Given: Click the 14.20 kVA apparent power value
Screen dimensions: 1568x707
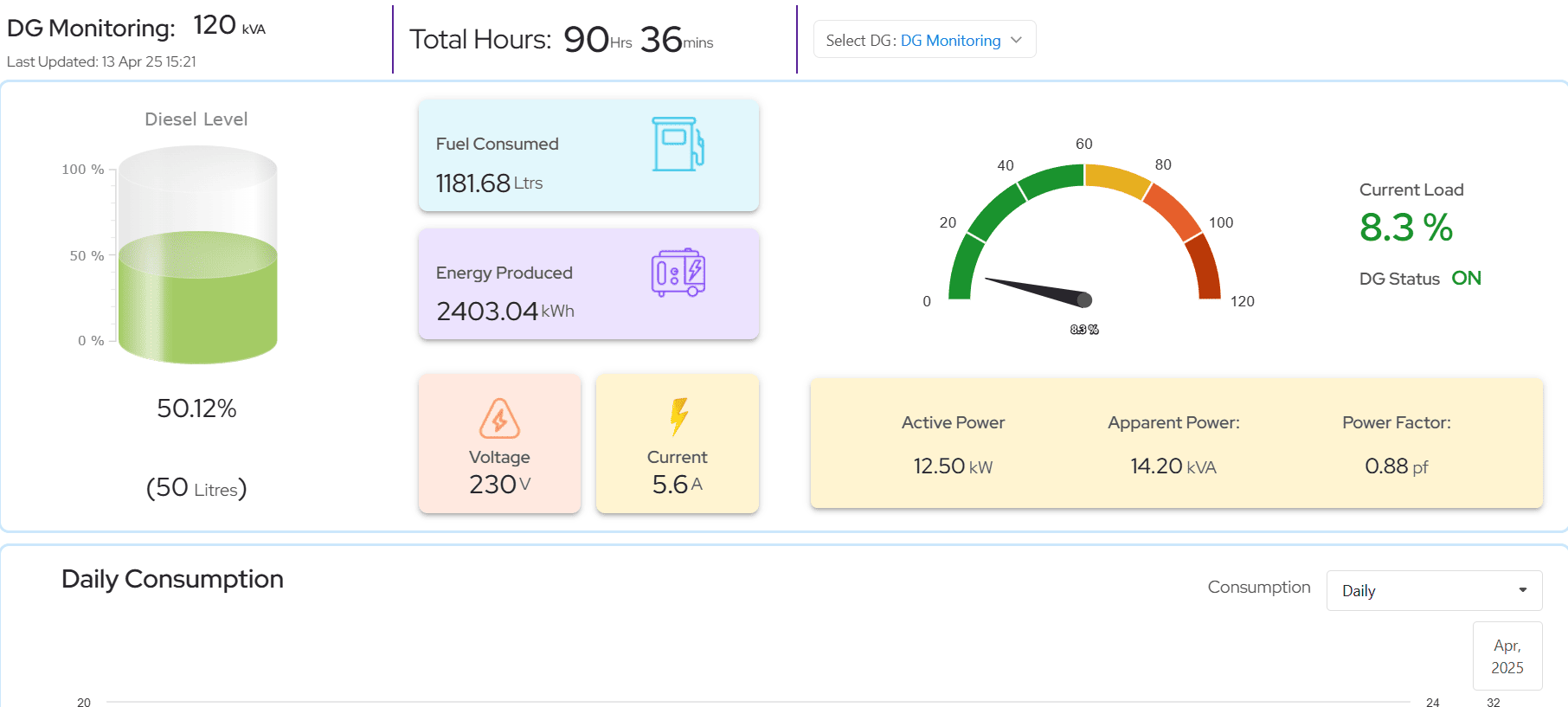Looking at the screenshot, I should click(1173, 466).
